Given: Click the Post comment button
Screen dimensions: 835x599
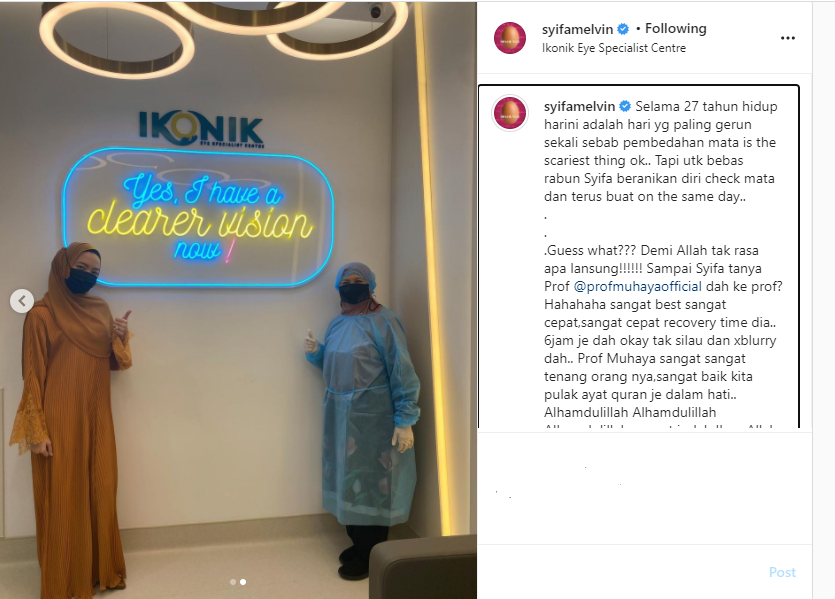Looking at the screenshot, I should [782, 572].
